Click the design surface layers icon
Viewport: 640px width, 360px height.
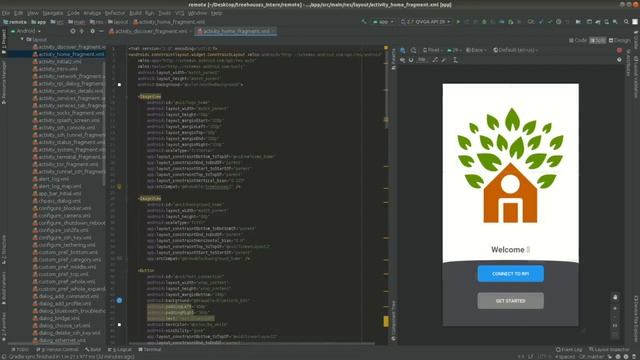click(x=403, y=50)
